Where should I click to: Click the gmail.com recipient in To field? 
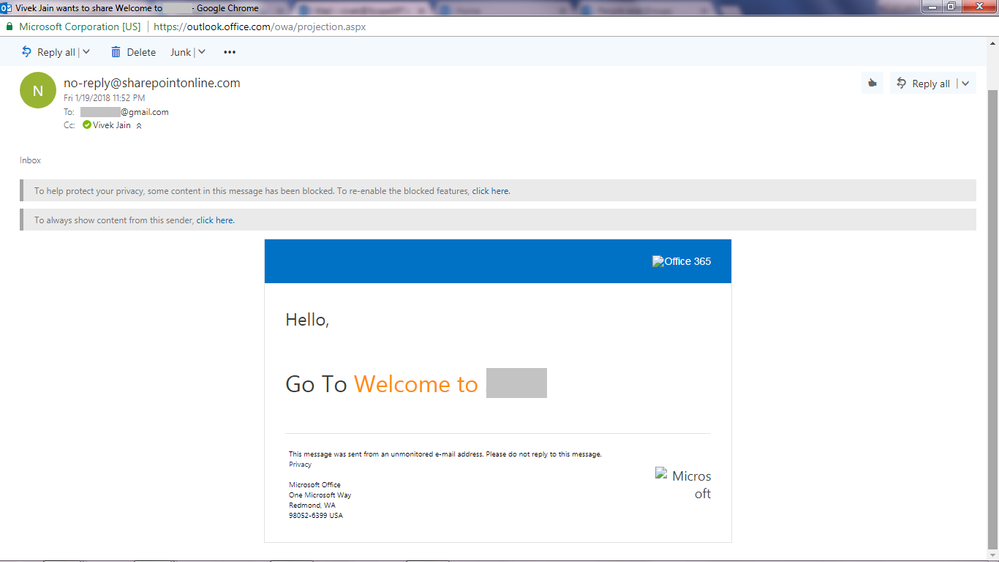click(x=125, y=112)
